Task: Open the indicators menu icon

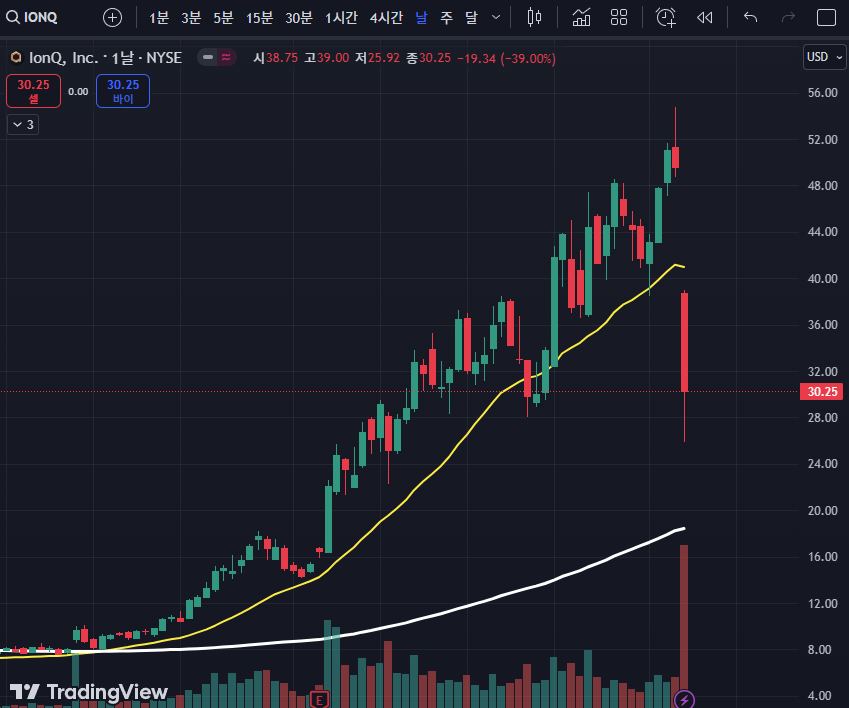Action: 581,17
